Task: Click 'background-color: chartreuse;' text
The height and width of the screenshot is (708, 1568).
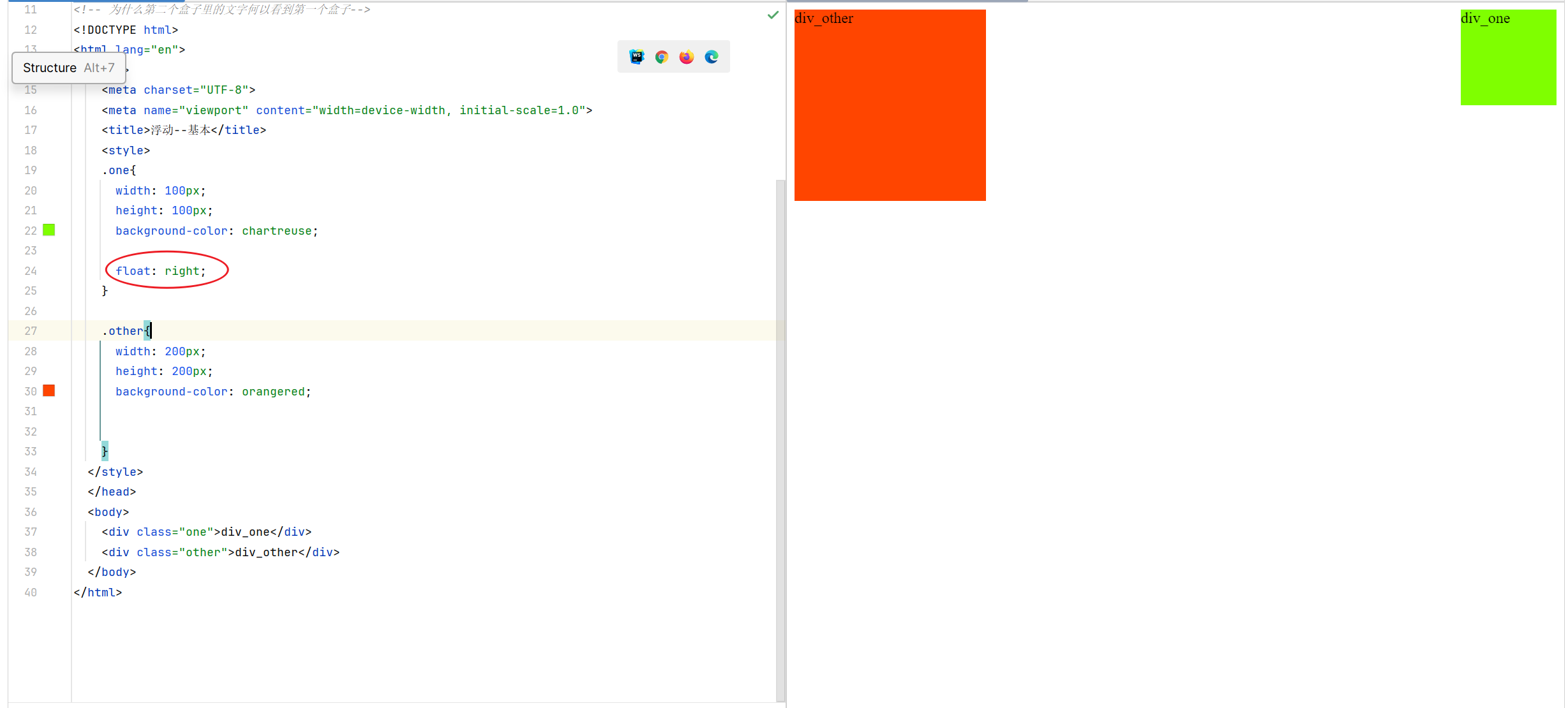Action: coord(217,231)
